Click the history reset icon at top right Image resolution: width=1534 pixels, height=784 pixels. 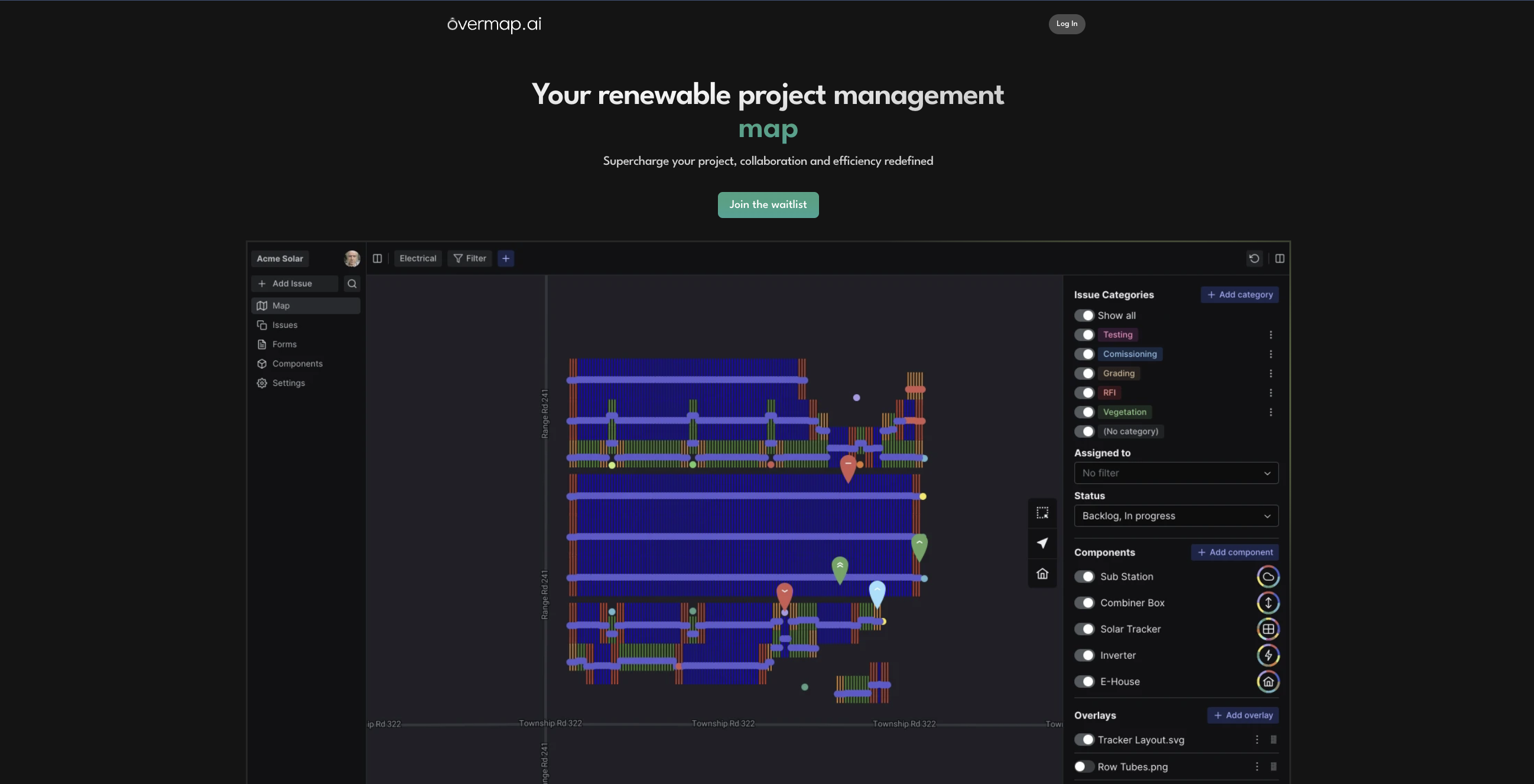[x=1254, y=258]
